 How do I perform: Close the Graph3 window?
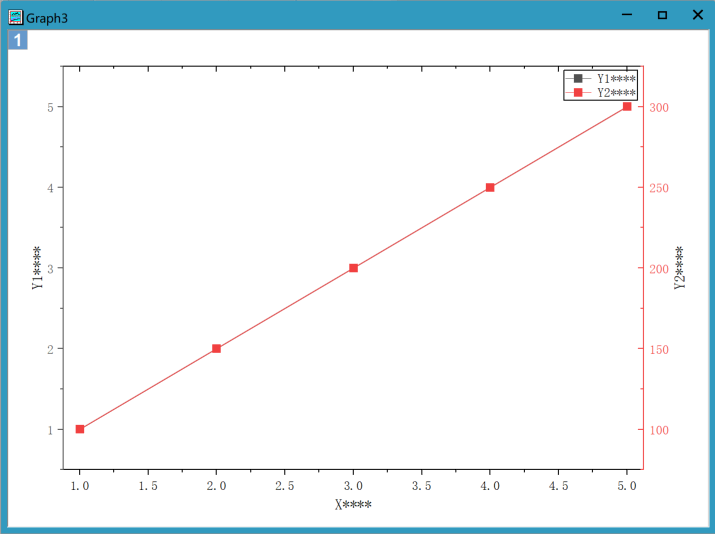(697, 15)
